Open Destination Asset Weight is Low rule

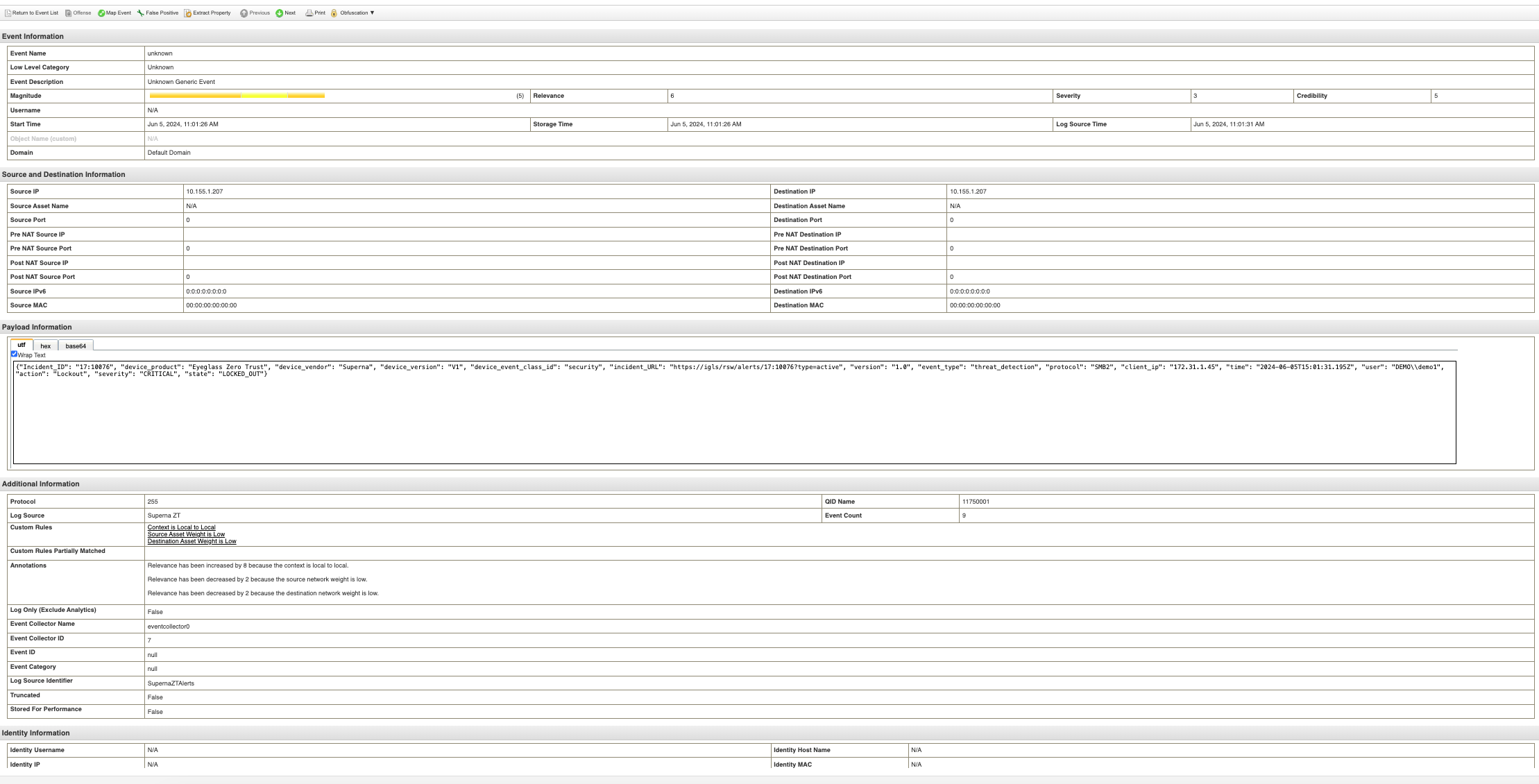(192, 541)
